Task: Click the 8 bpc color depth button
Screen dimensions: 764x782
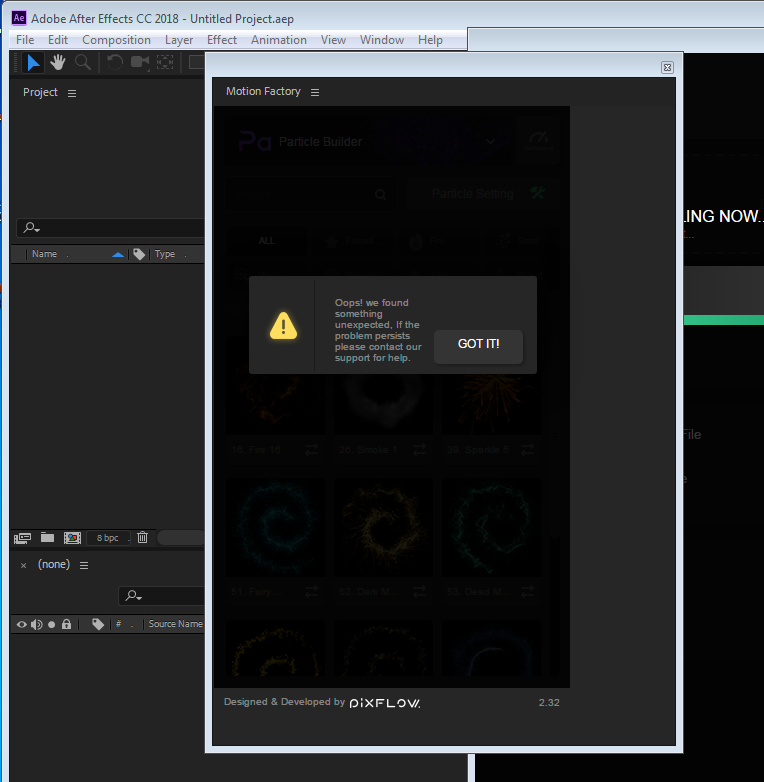Action: (108, 538)
